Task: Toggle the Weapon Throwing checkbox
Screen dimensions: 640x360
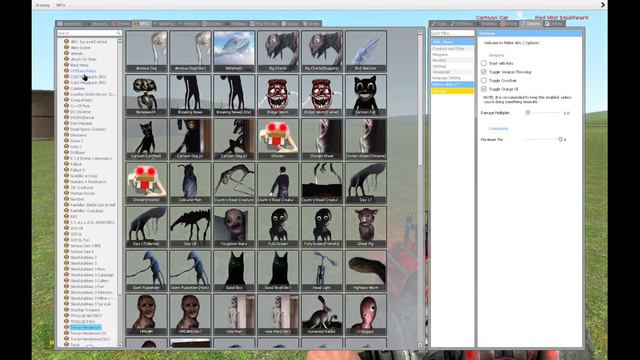Action: click(484, 72)
